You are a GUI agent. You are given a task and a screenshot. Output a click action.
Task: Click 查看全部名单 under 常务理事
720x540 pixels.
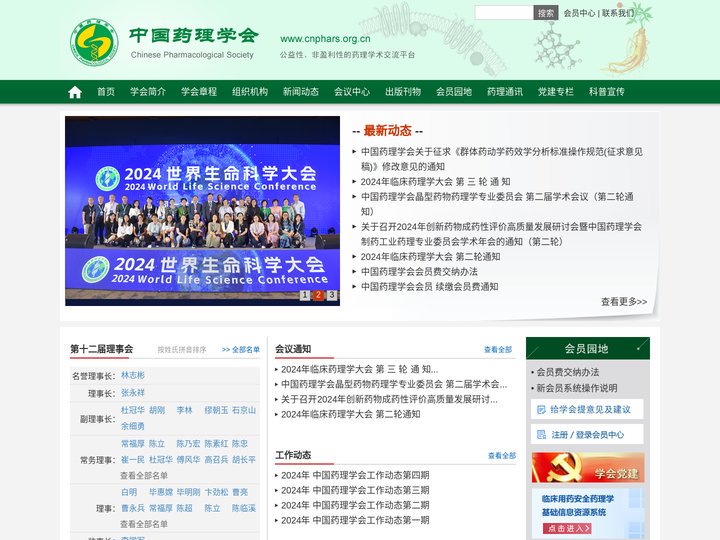144,476
